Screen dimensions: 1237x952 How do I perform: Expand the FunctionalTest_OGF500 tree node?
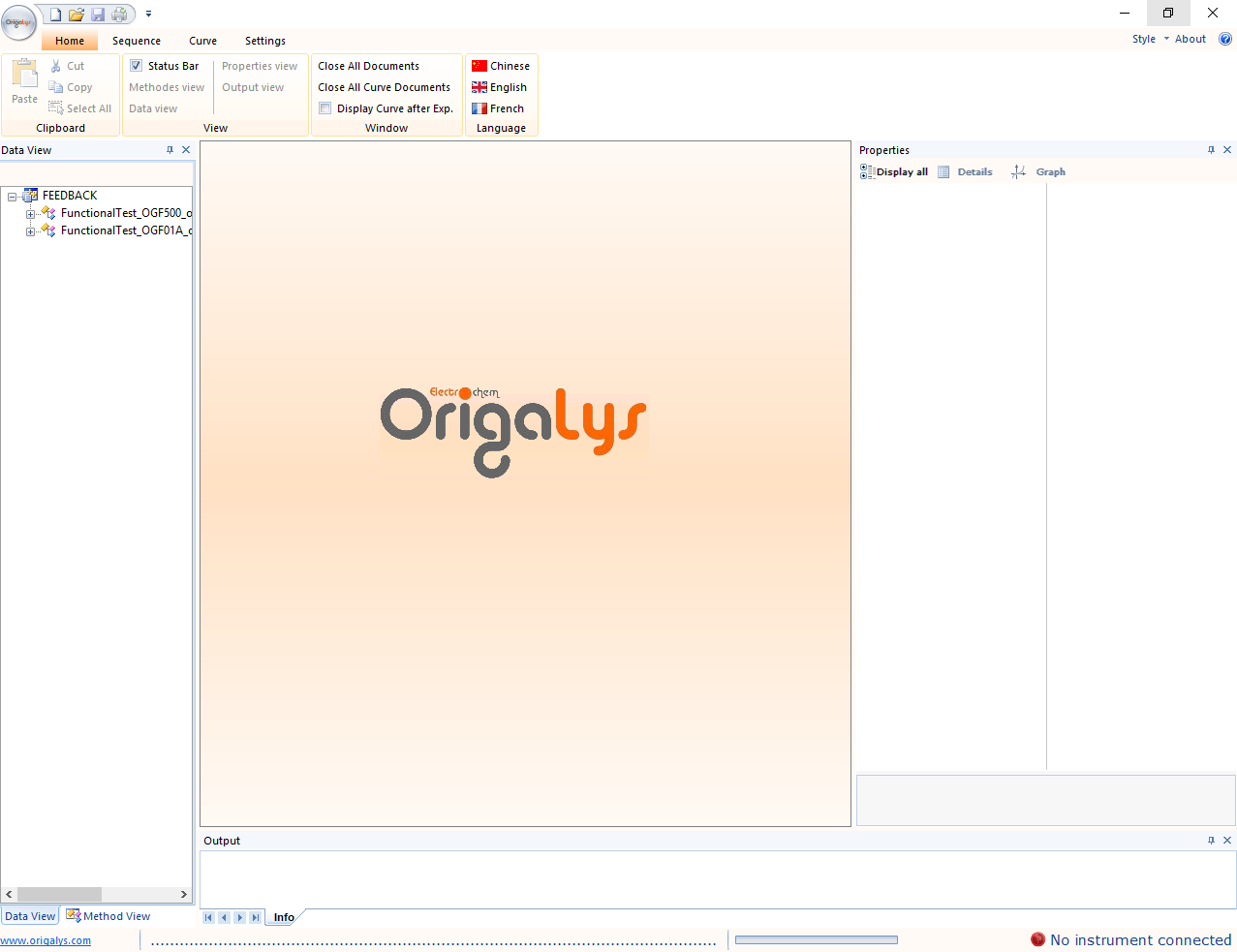(30, 214)
